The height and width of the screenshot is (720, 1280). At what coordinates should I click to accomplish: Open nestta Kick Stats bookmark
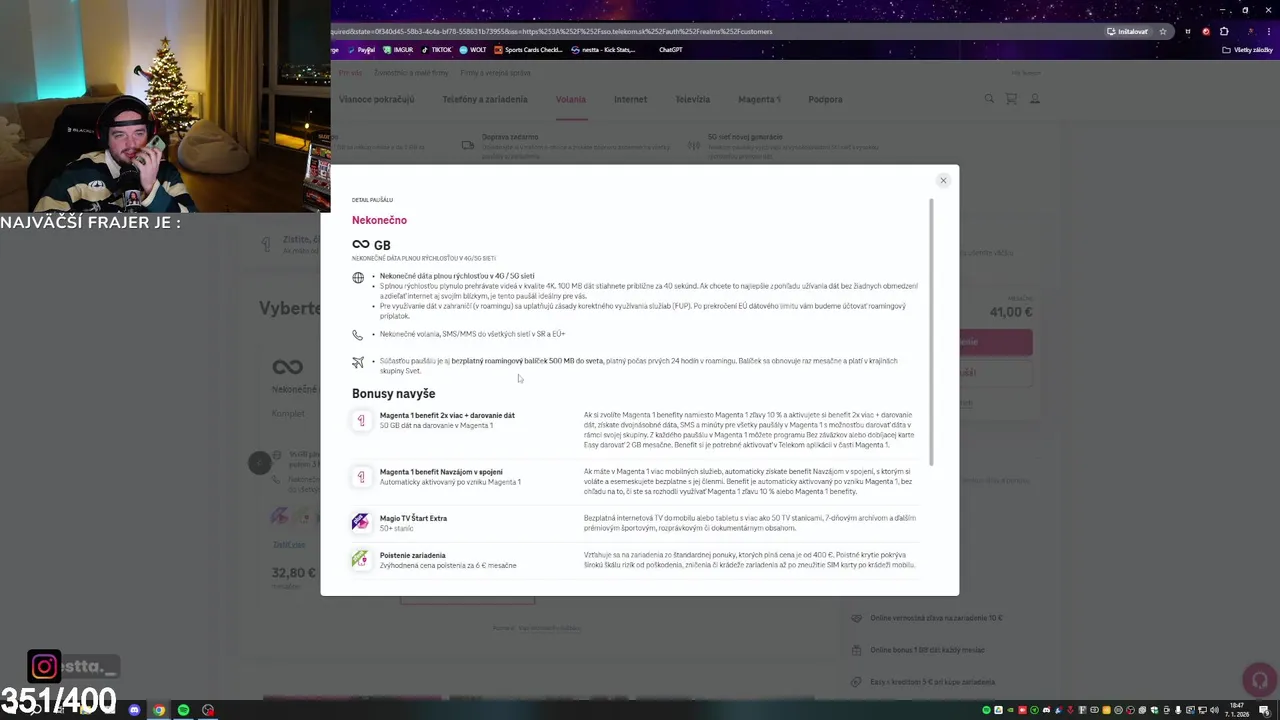click(603, 50)
